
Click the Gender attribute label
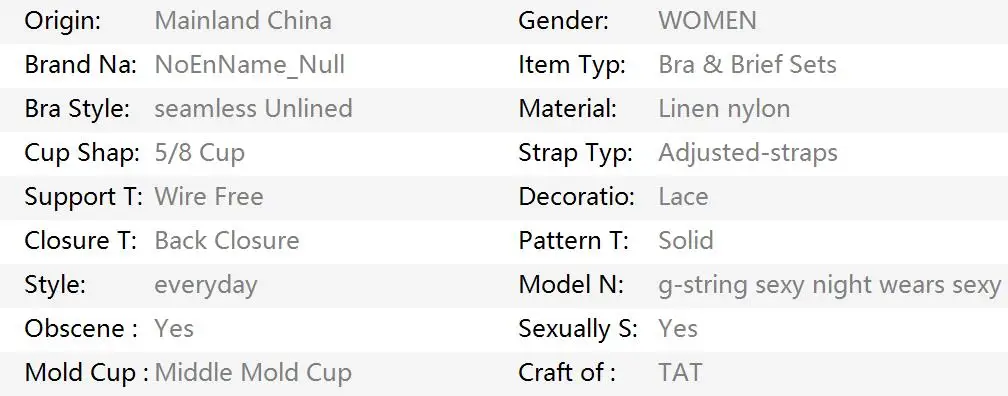tap(564, 21)
